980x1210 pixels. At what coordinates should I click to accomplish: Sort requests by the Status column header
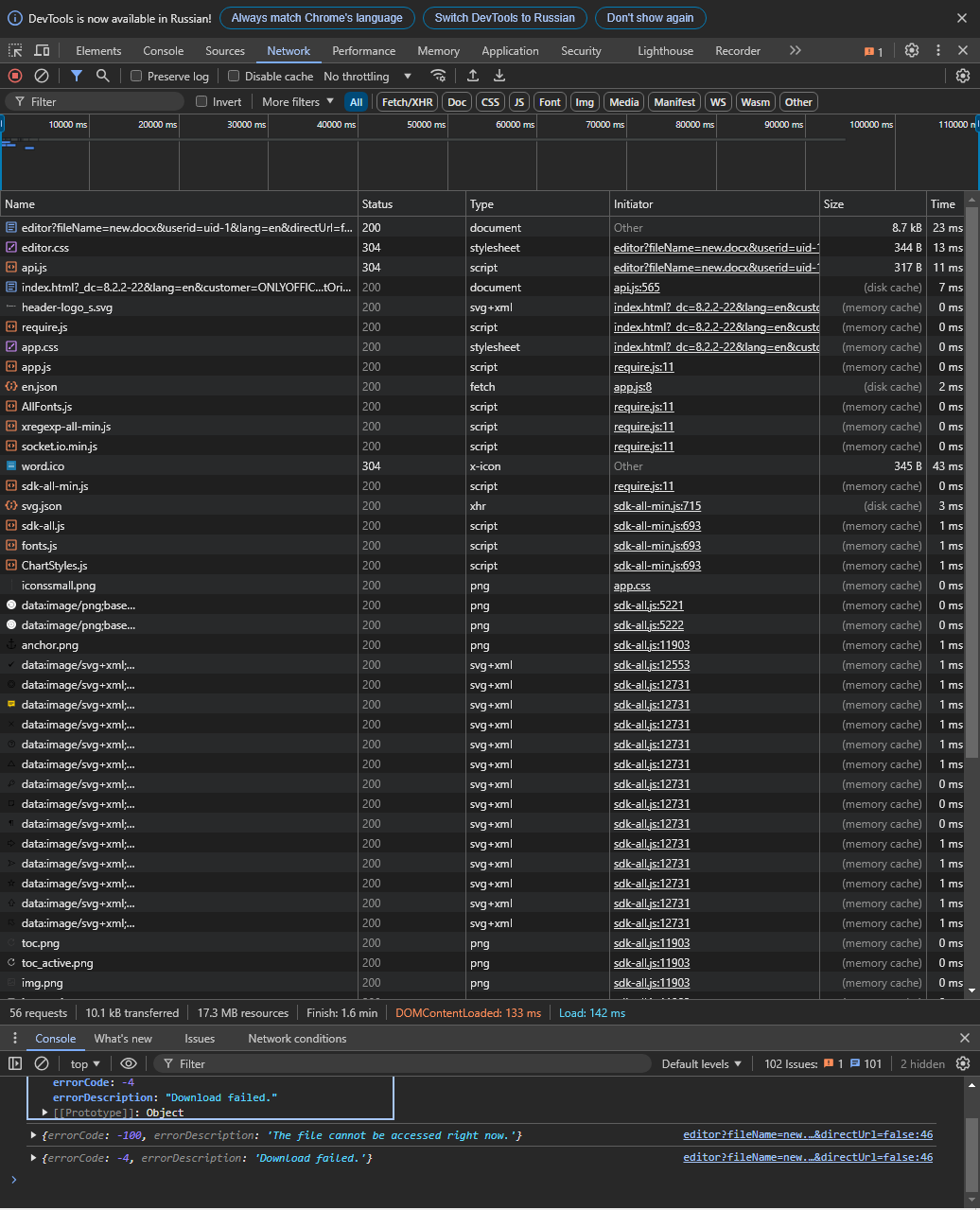click(x=412, y=204)
